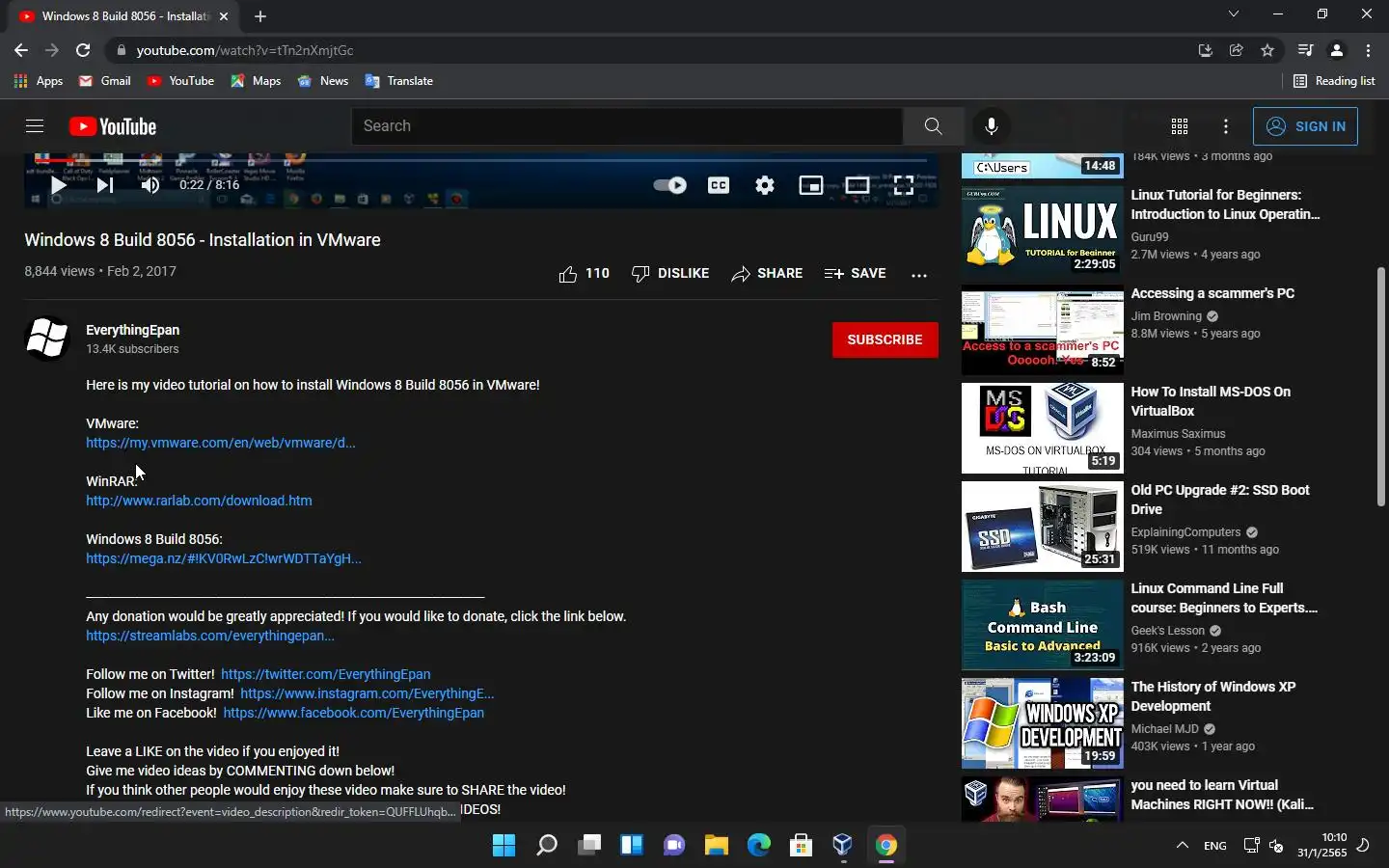Open the VMware download link

coord(221,443)
